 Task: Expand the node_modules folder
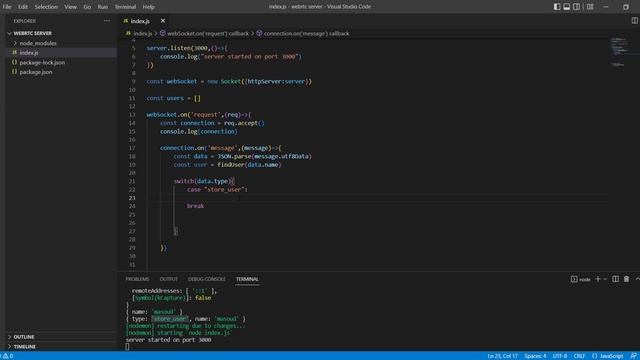38,43
